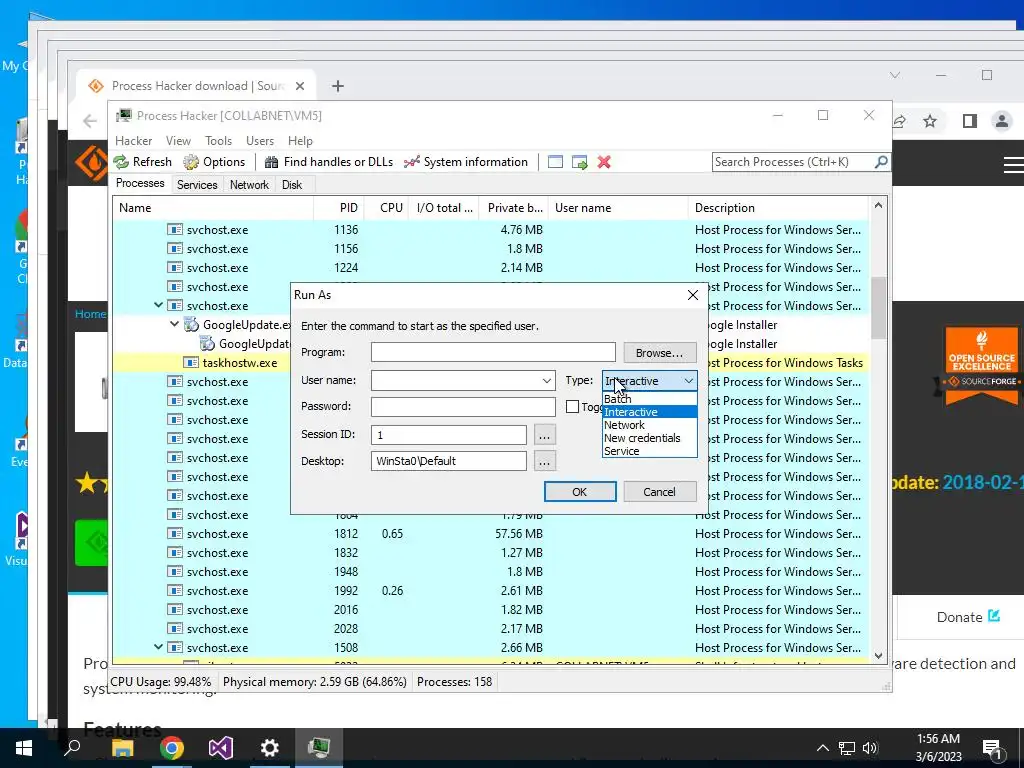Open the Tools menu

(218, 141)
